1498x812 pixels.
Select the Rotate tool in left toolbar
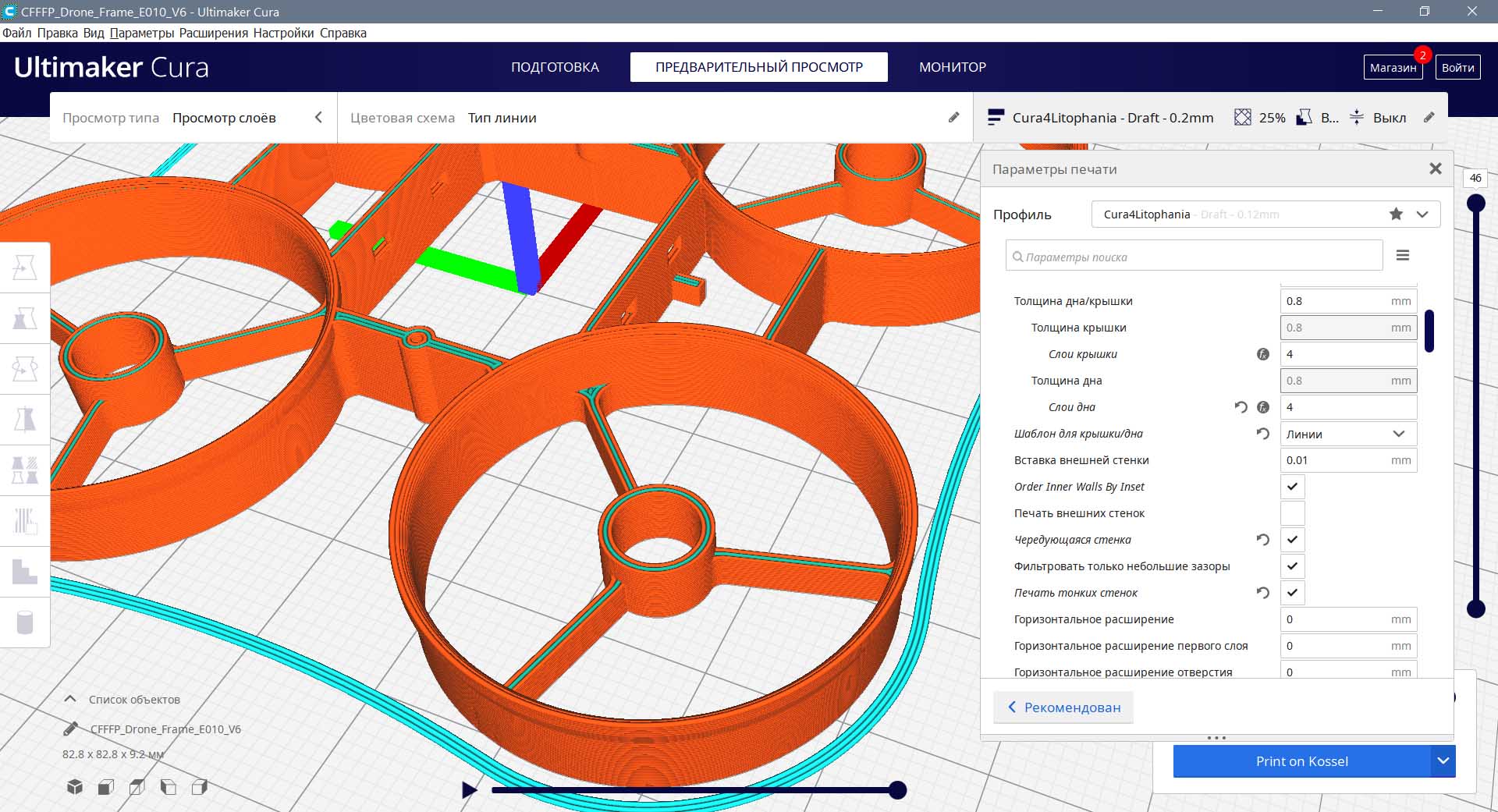[x=25, y=368]
